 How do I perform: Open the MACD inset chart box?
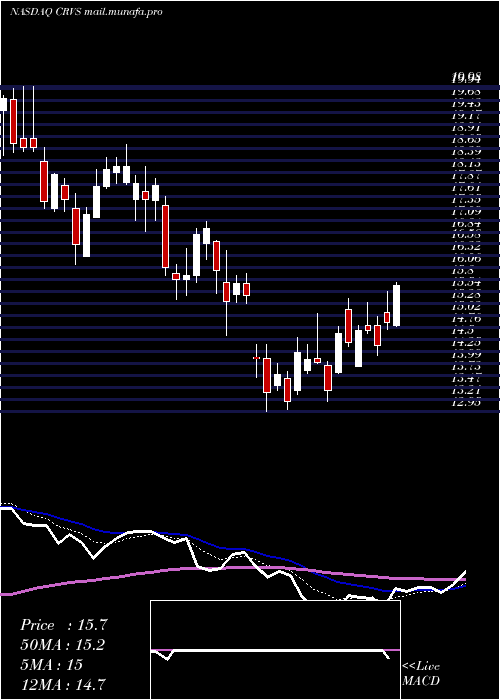pyautogui.click(x=275, y=650)
